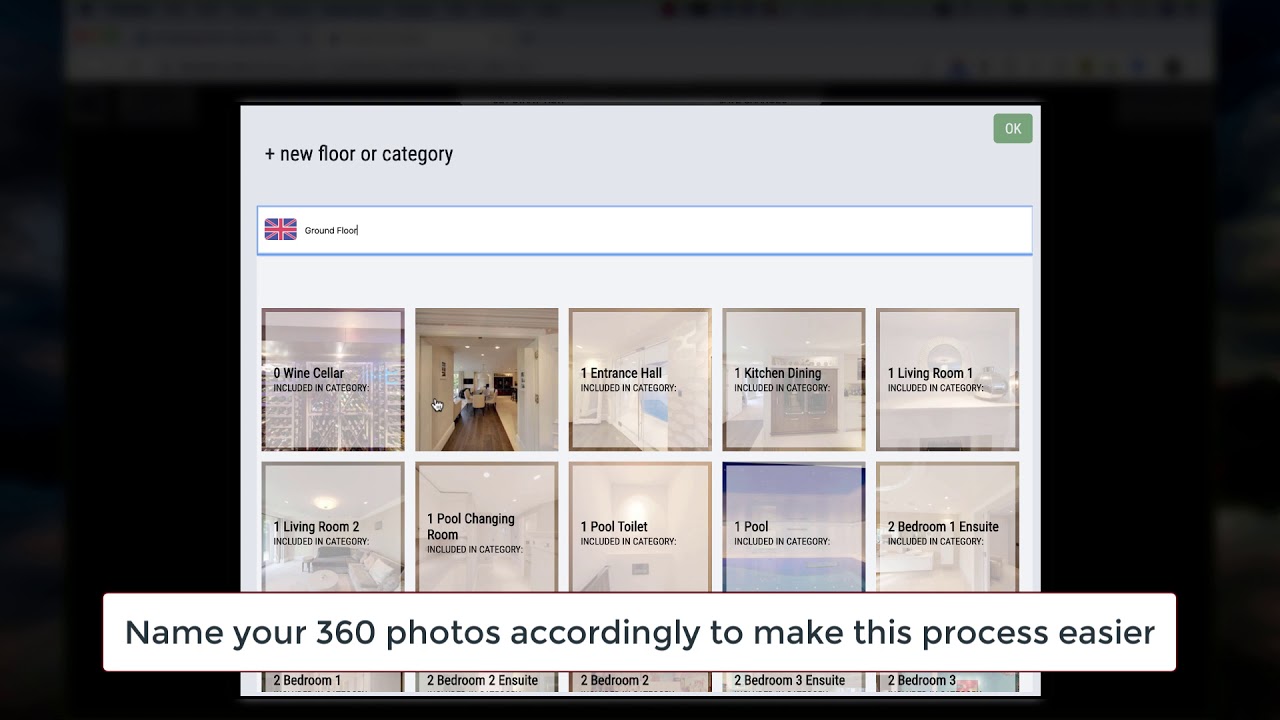Focus the Ground Floor name field
Image resolution: width=1280 pixels, height=720 pixels.
(644, 230)
